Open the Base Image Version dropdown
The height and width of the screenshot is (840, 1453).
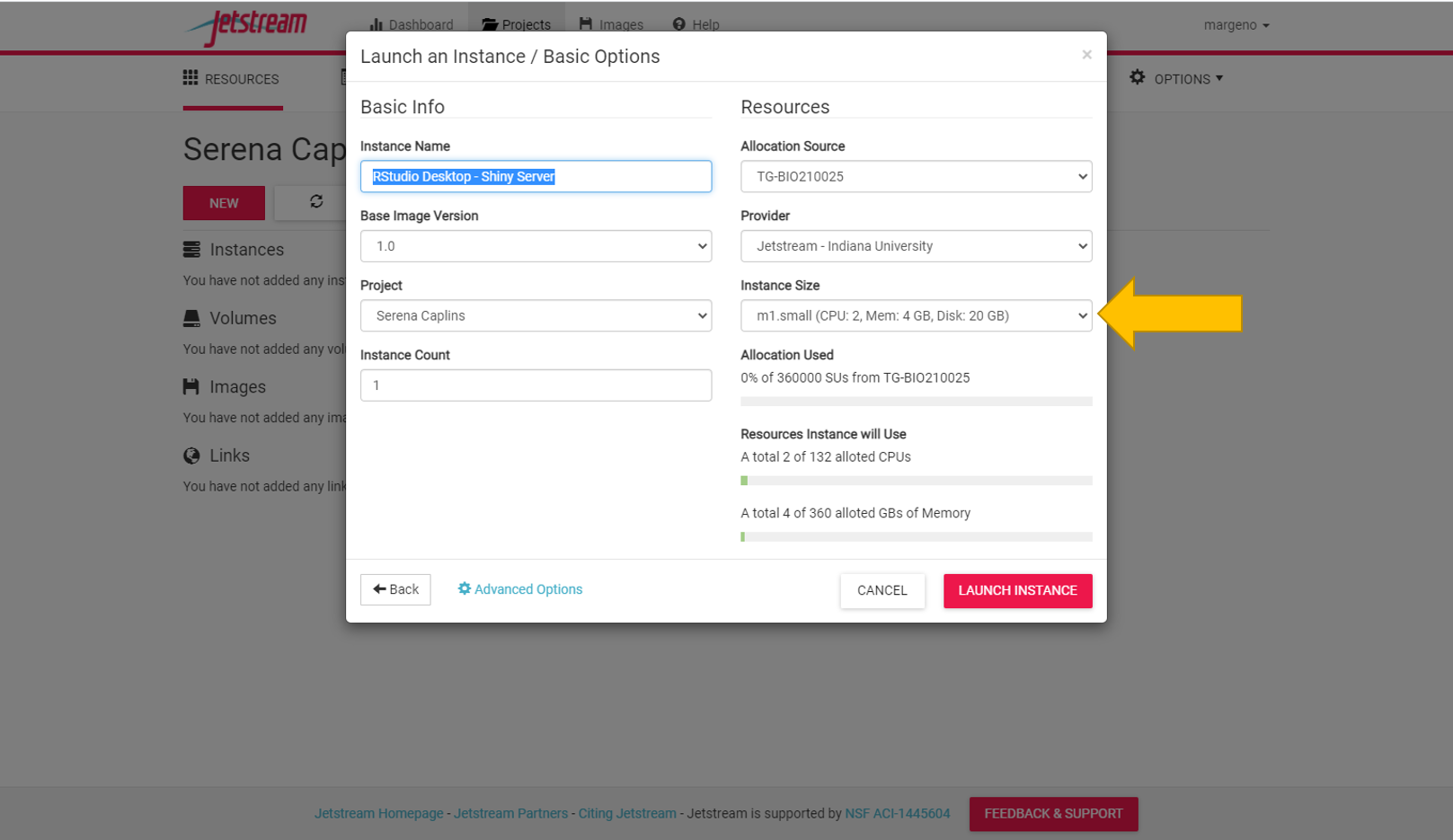(x=536, y=246)
